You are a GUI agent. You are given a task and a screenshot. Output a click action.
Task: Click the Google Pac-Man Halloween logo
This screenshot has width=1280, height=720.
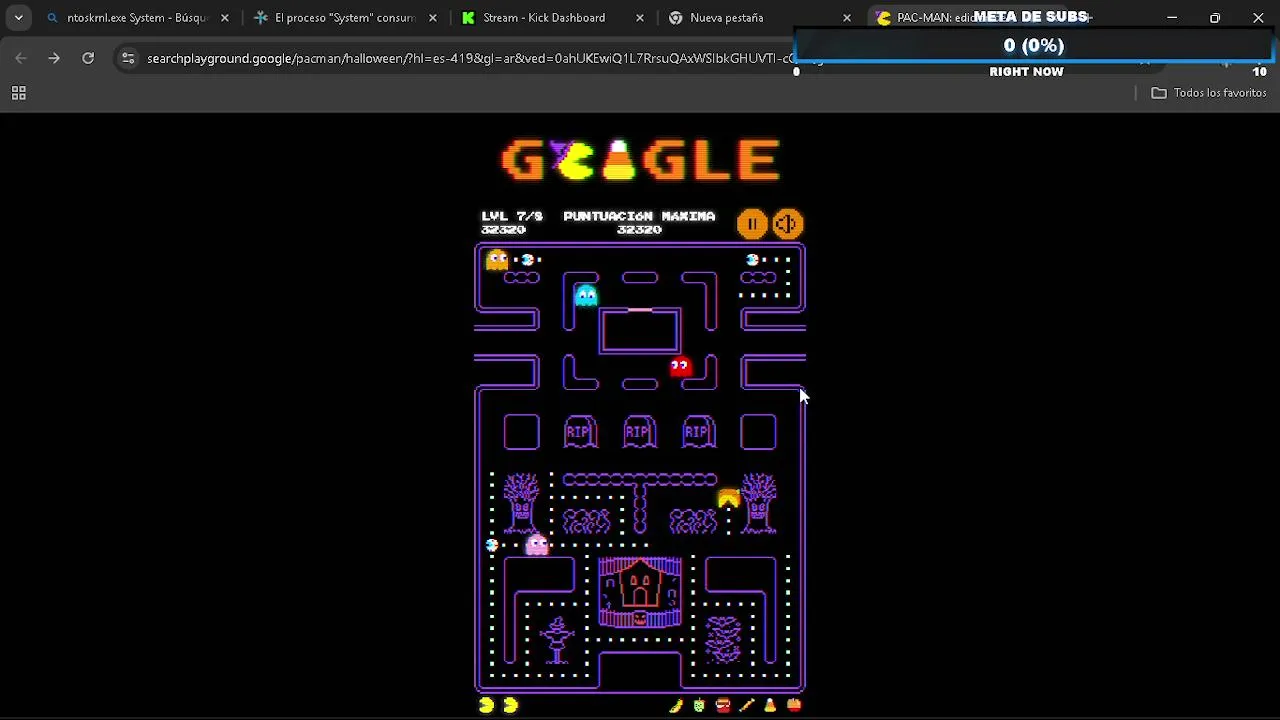tap(640, 161)
